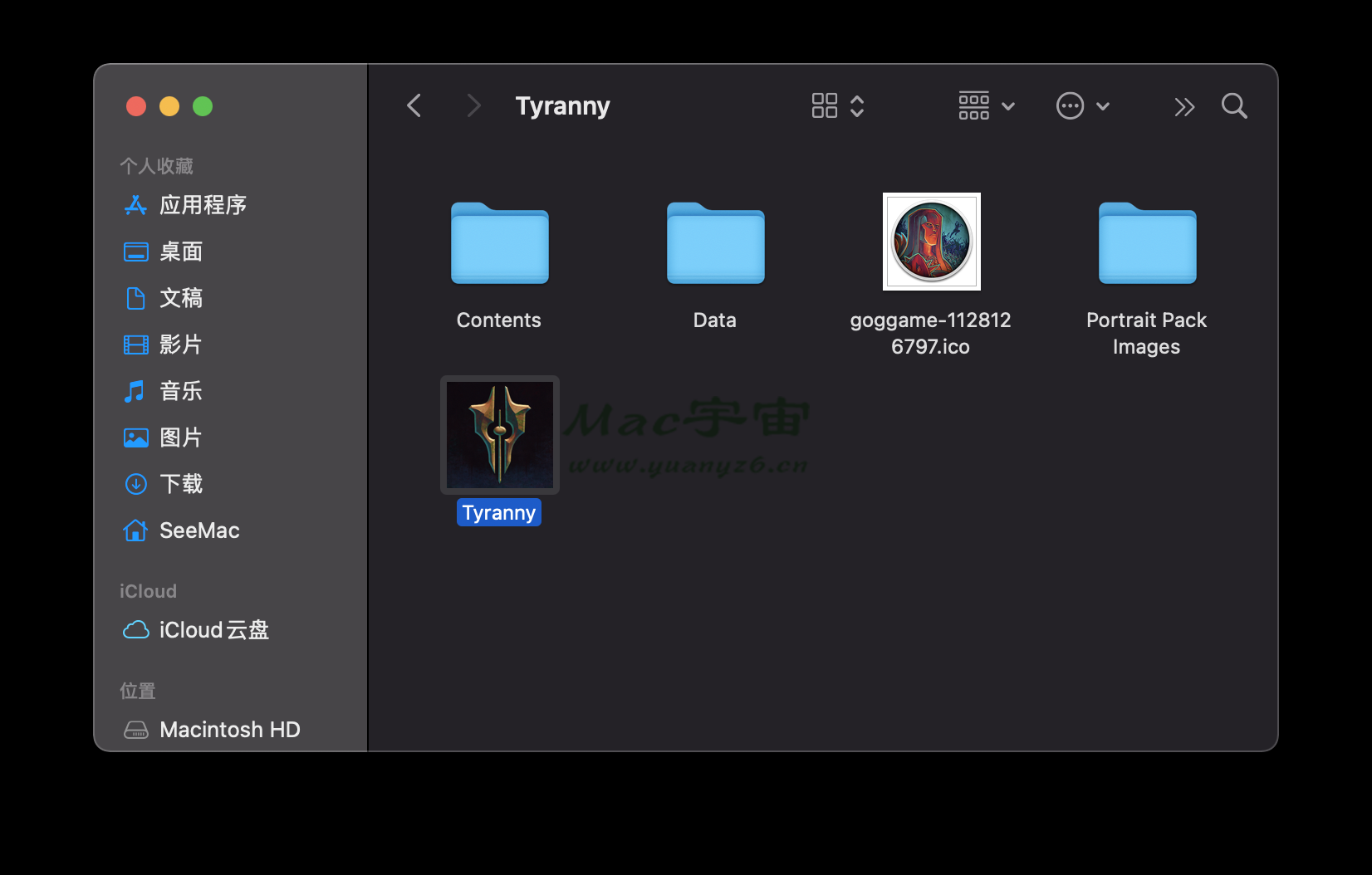This screenshot has height=875, width=1372.
Task: Go back using the back arrow
Action: (x=414, y=106)
